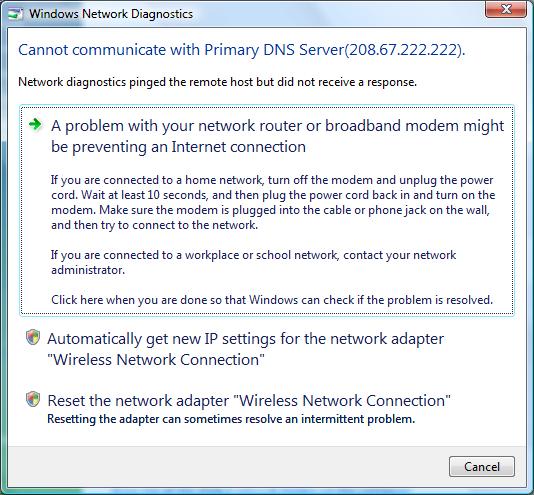Viewport: 534px width, 495px height.
Task: Click 'Wireless Network Connection' under get new IP settings
Action: (156, 360)
